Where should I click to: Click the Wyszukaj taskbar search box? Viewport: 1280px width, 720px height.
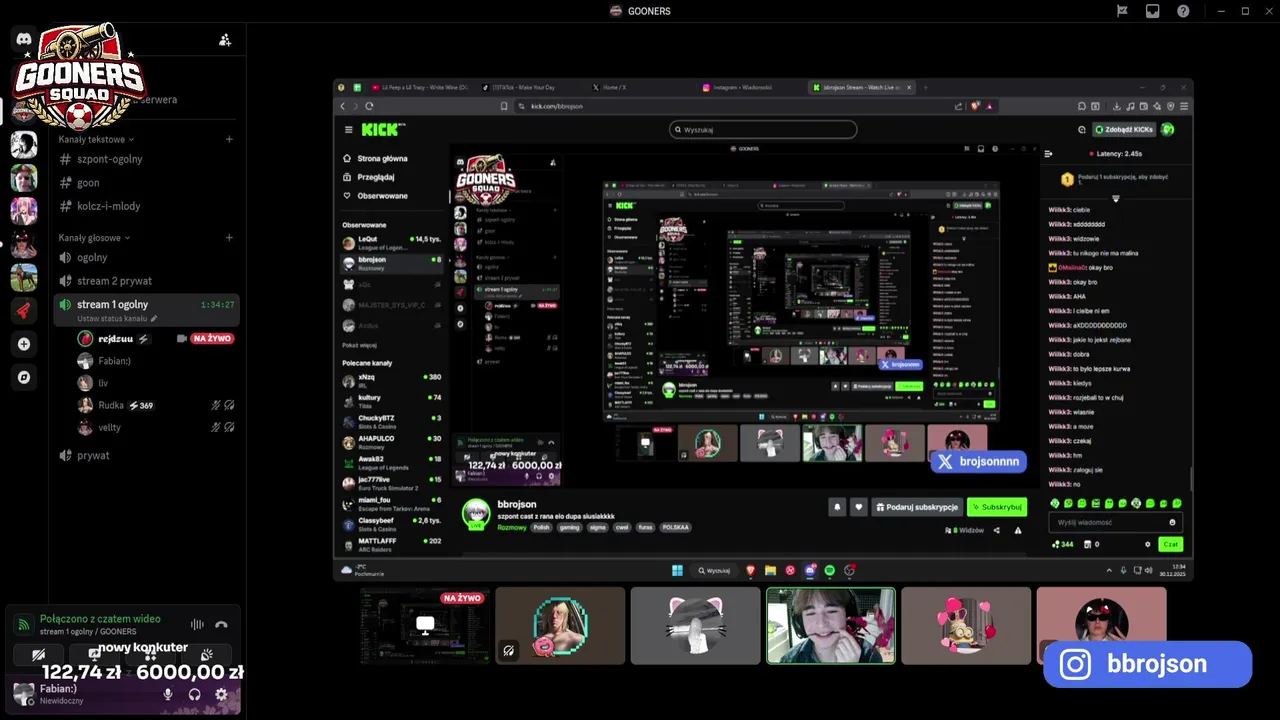point(716,570)
